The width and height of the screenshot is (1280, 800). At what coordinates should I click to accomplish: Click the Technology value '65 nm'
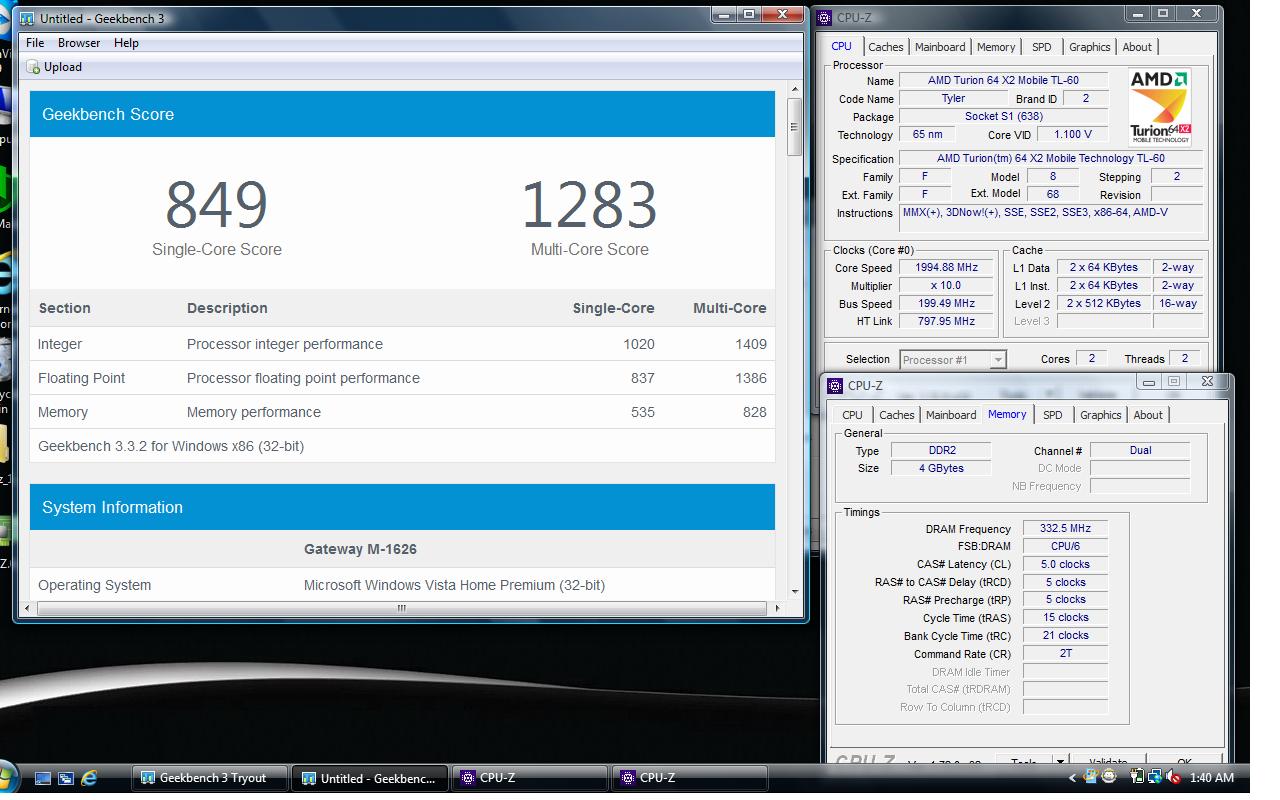point(927,134)
